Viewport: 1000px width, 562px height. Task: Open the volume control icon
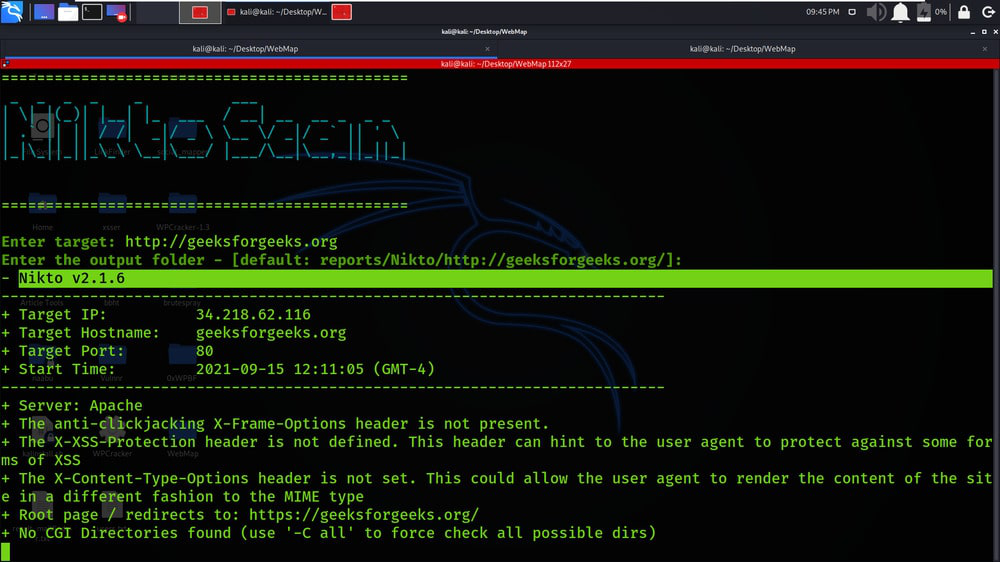coord(876,12)
